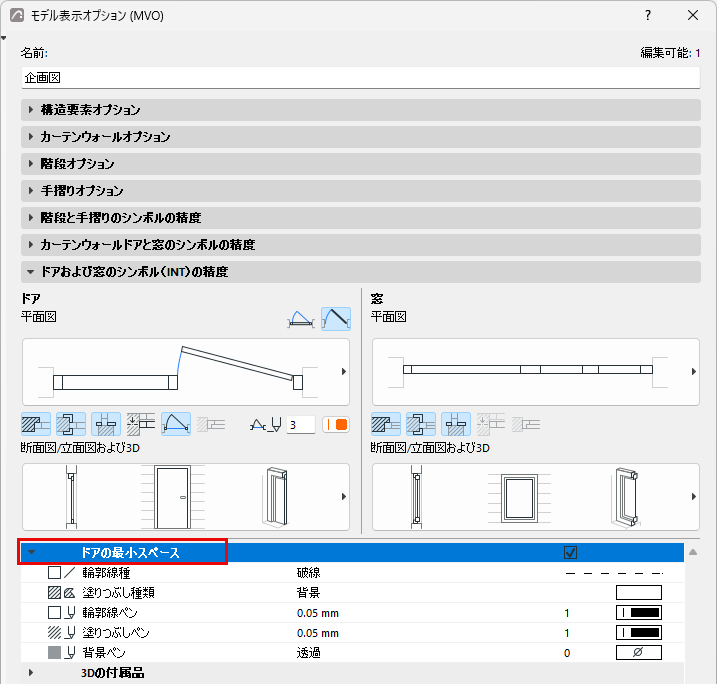Click the 塗りつぶし種類 white fill preview
717x684 pixels.
point(639,593)
